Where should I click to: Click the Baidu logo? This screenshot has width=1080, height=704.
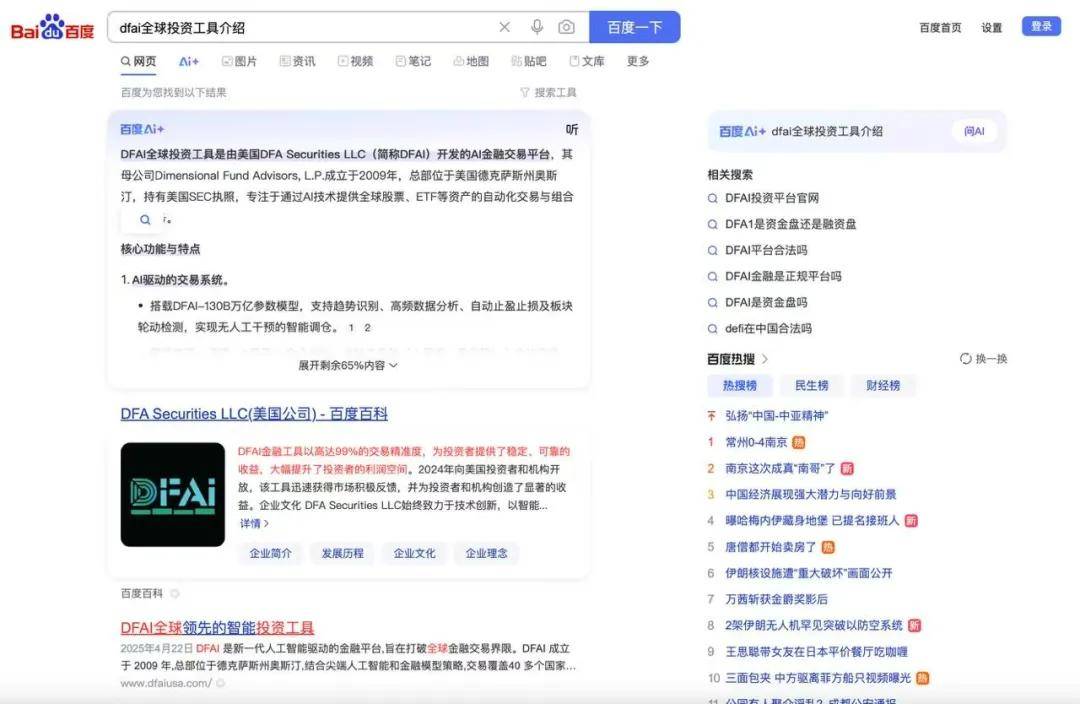(x=52, y=28)
